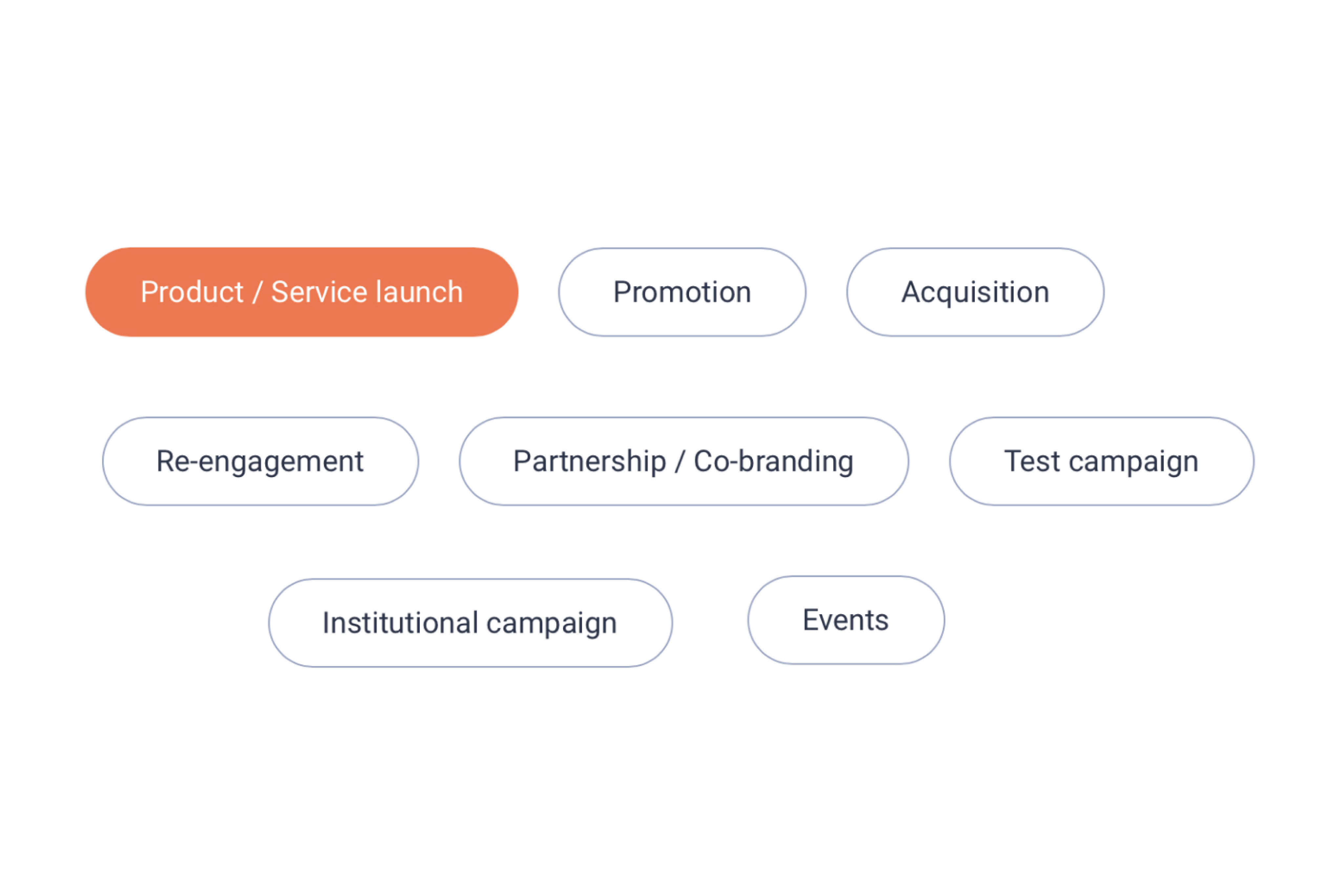Mark Institutional campaign as the objective
This screenshot has height=896, width=1344.
pyautogui.click(x=470, y=623)
